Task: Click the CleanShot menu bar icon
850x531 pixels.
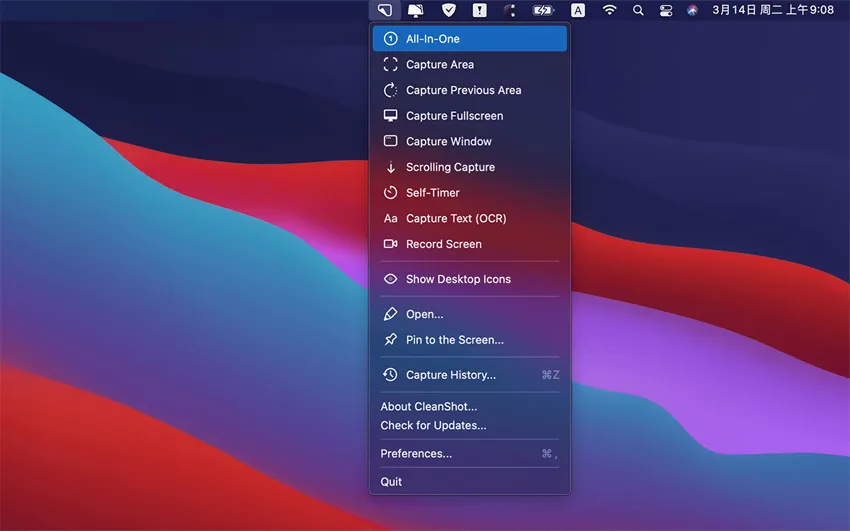Action: tap(384, 10)
